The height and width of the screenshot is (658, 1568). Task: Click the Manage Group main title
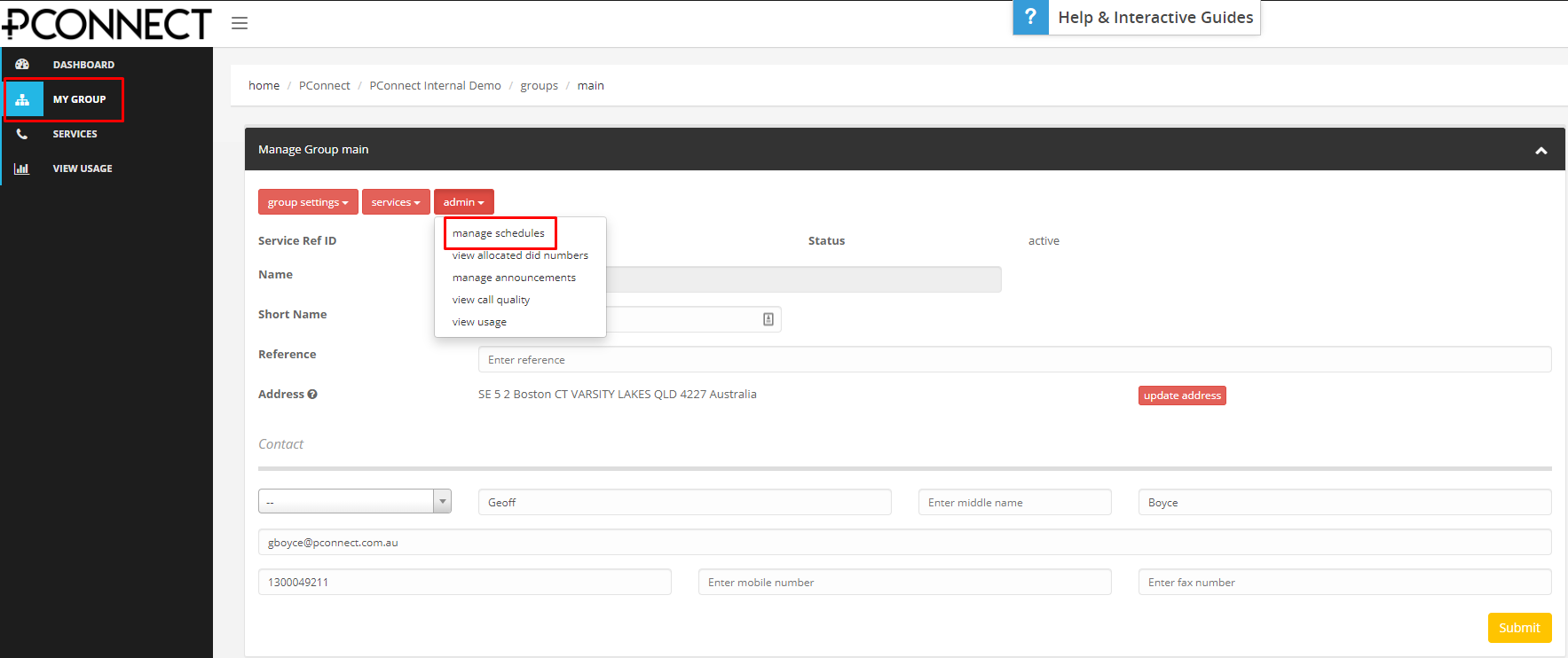click(313, 150)
